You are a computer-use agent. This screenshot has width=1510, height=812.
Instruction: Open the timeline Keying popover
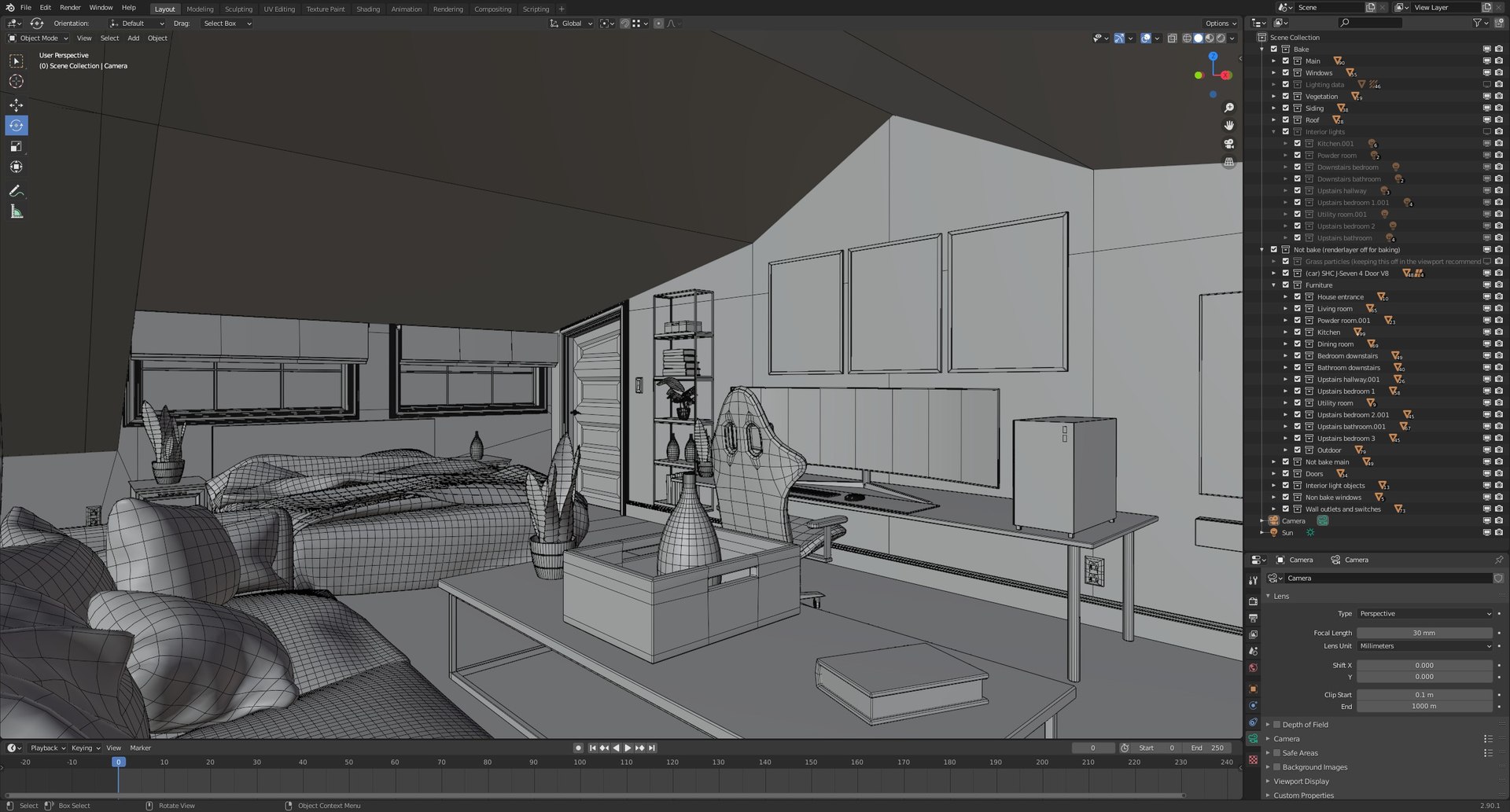tap(85, 748)
